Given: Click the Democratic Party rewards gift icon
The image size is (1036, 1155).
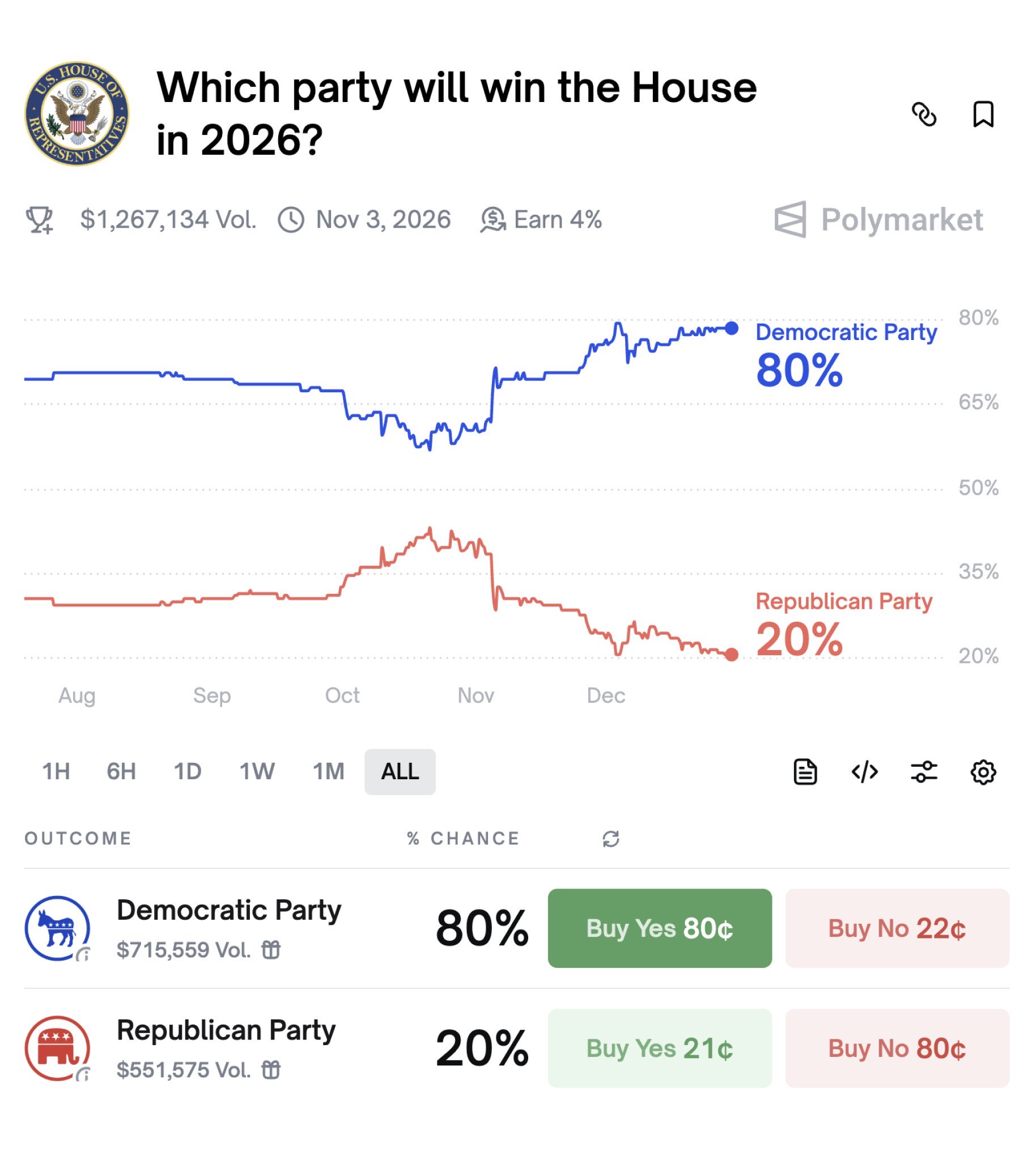Looking at the screenshot, I should (271, 949).
